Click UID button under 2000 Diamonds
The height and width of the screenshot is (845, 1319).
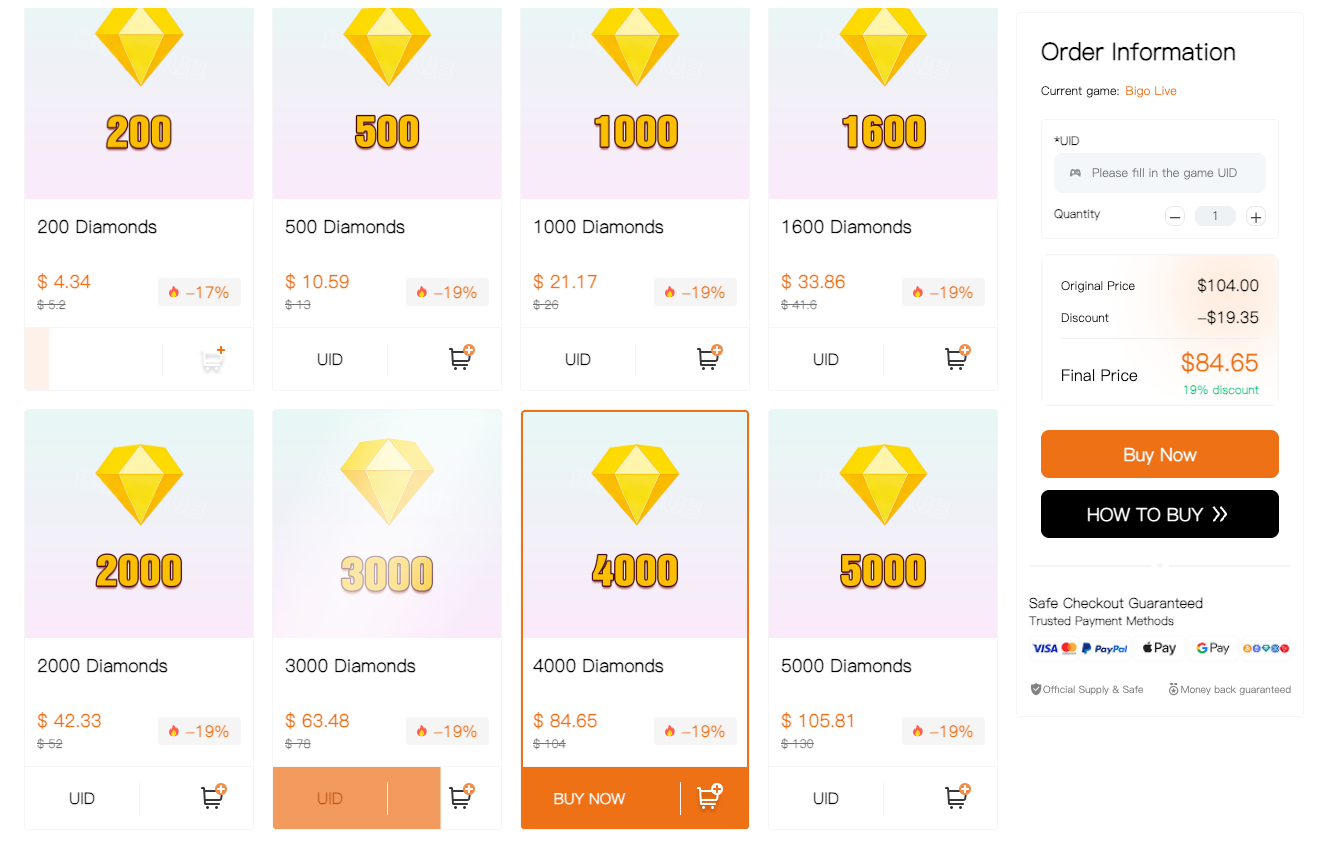(x=82, y=798)
